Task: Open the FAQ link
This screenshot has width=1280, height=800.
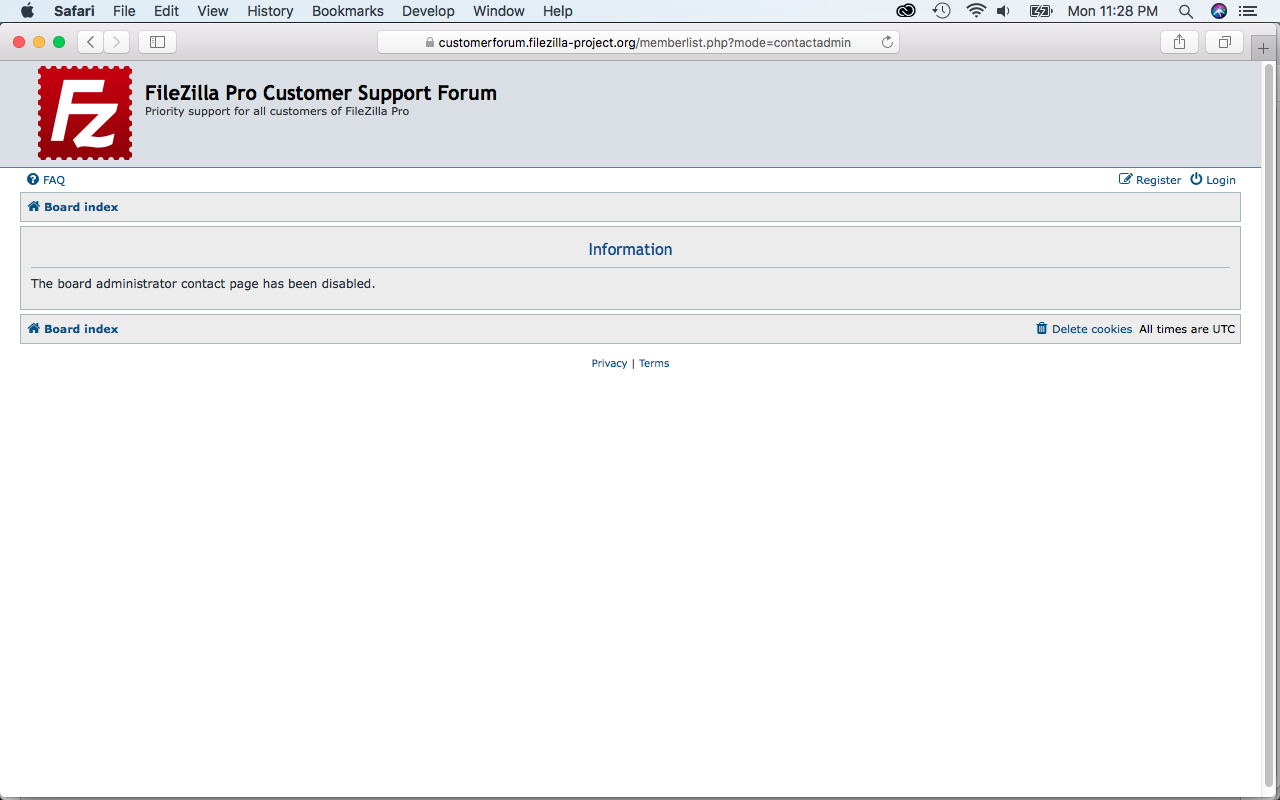Action: pos(46,180)
